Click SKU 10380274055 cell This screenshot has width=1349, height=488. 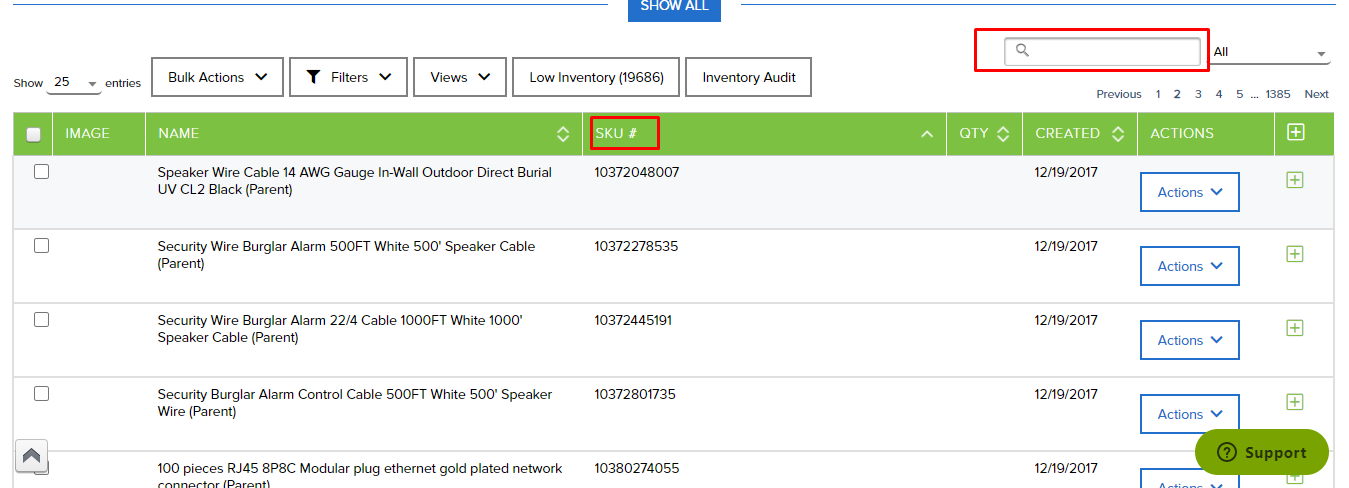coord(637,468)
